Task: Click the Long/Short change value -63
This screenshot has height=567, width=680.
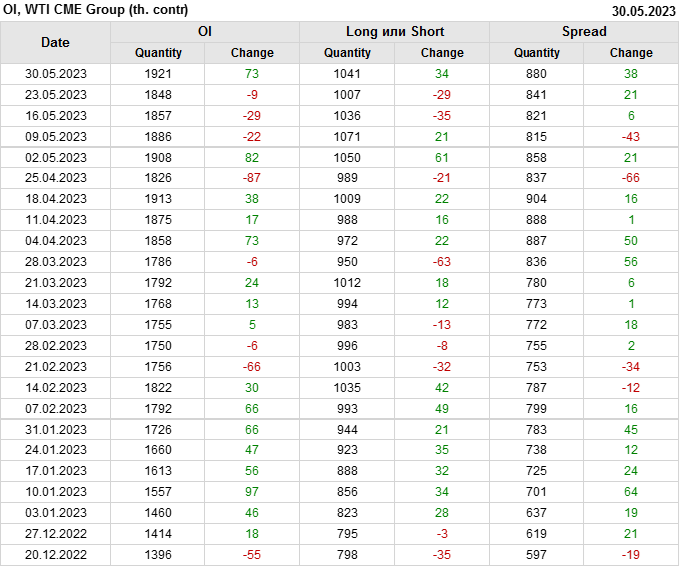Action: click(x=442, y=262)
